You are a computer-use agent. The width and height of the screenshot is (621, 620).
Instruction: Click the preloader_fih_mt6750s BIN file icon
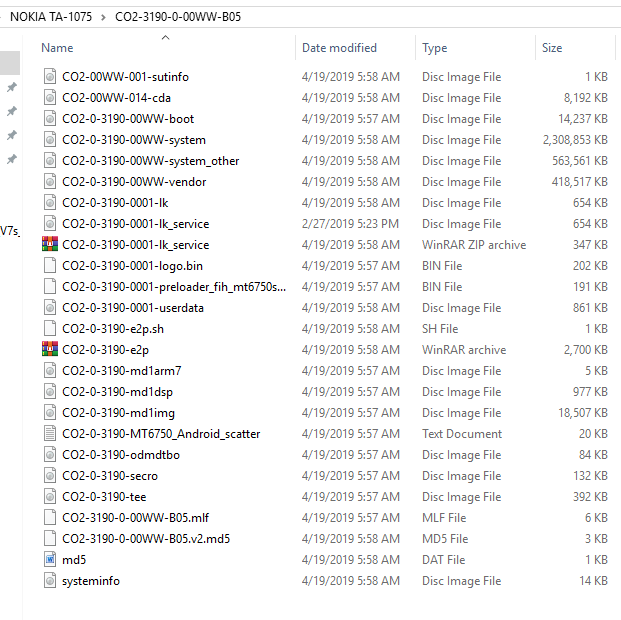[50, 286]
